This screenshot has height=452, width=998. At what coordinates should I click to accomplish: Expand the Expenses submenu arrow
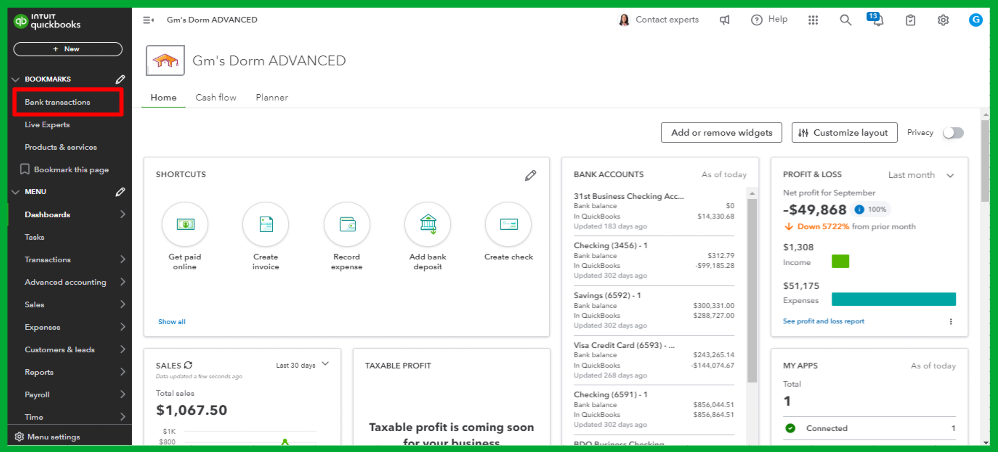click(122, 327)
